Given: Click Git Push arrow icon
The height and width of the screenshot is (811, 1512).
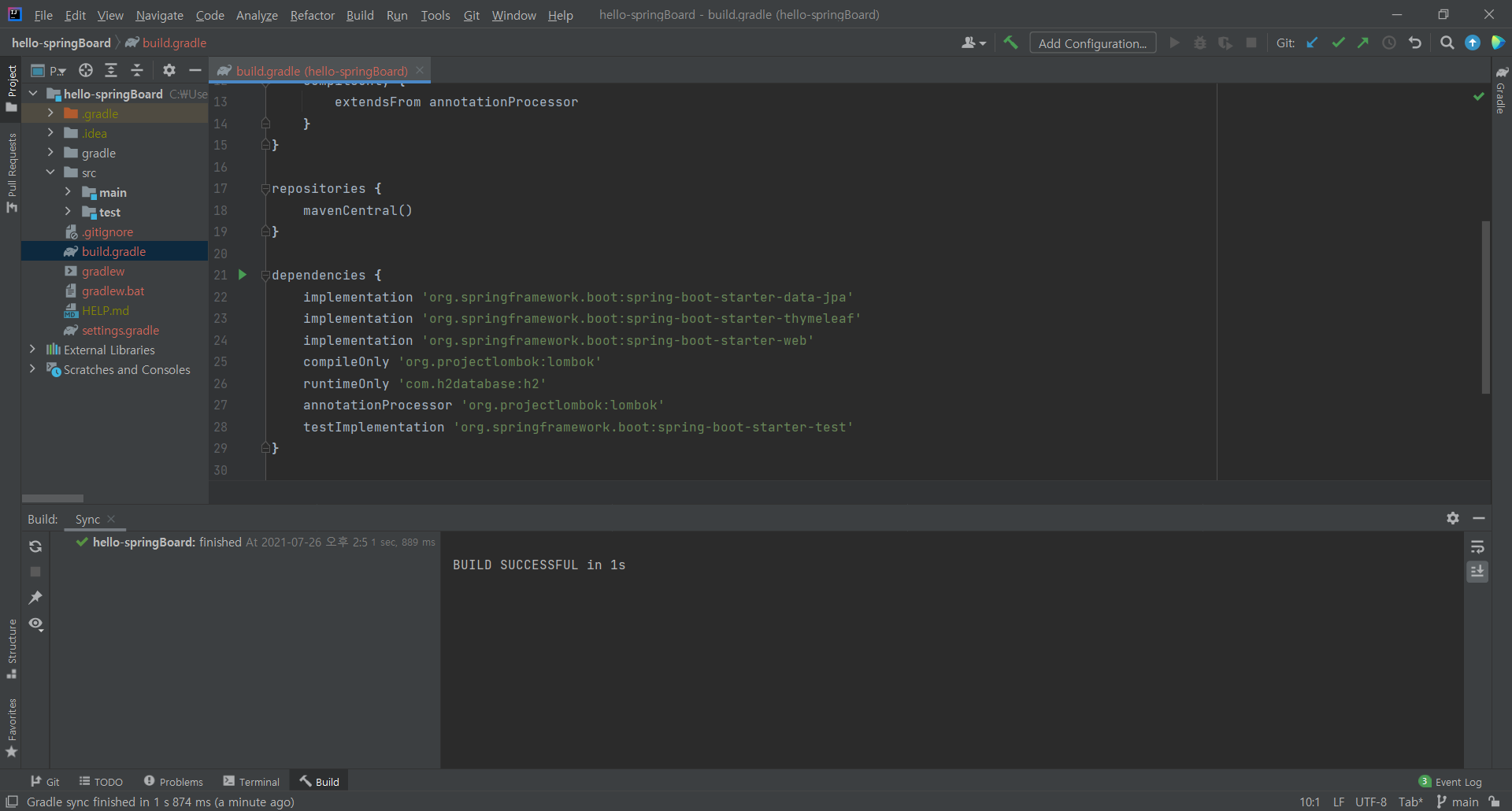Looking at the screenshot, I should tap(1363, 43).
